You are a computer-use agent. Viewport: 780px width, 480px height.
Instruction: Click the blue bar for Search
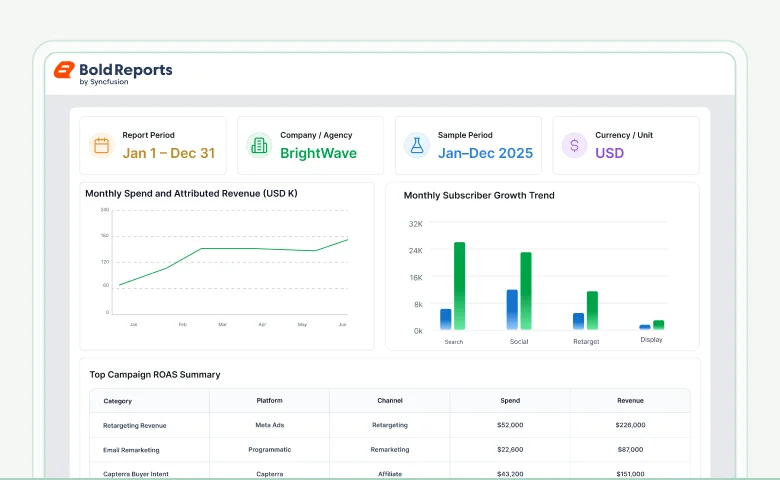click(446, 319)
